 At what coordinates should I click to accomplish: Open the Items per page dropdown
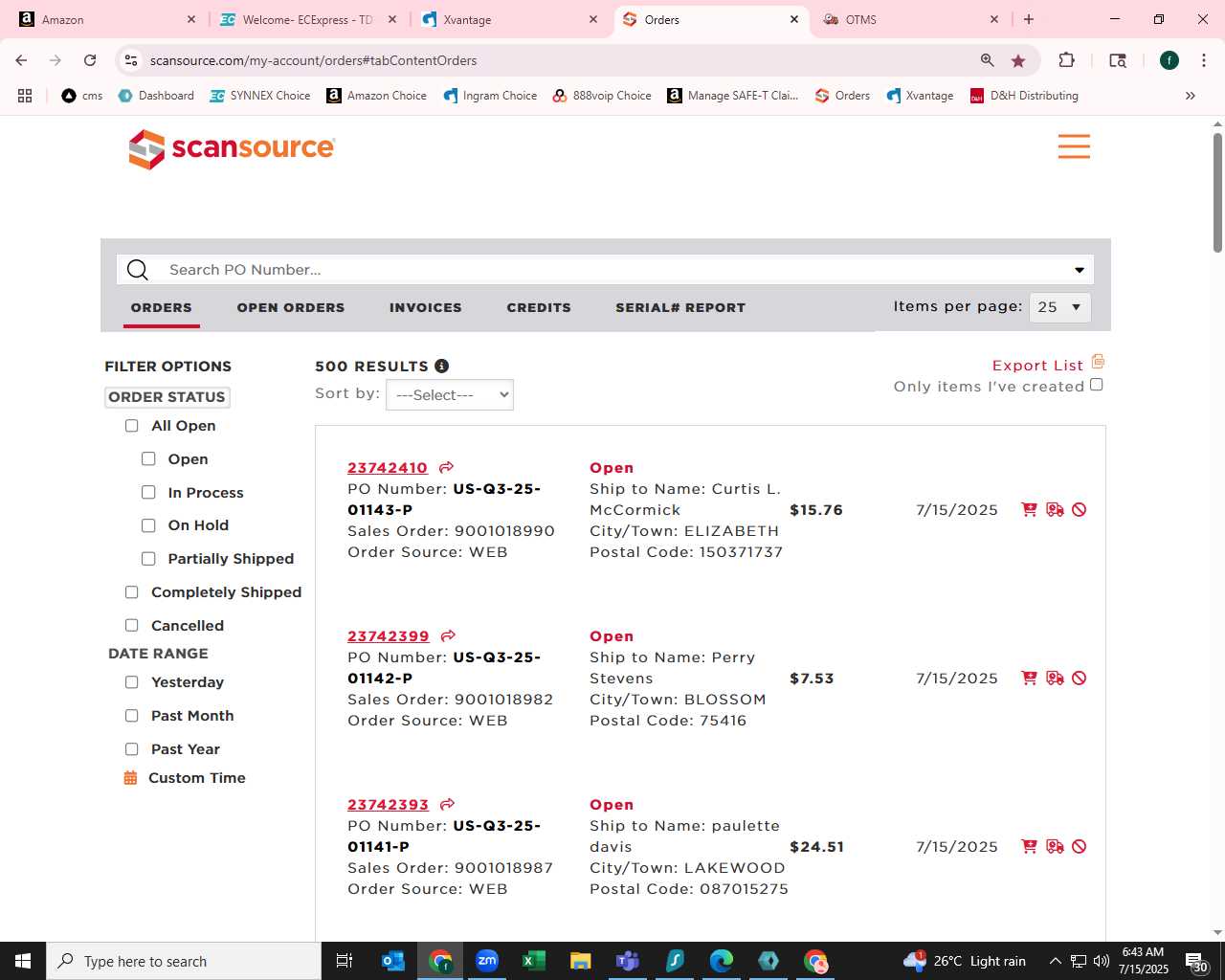(1059, 307)
